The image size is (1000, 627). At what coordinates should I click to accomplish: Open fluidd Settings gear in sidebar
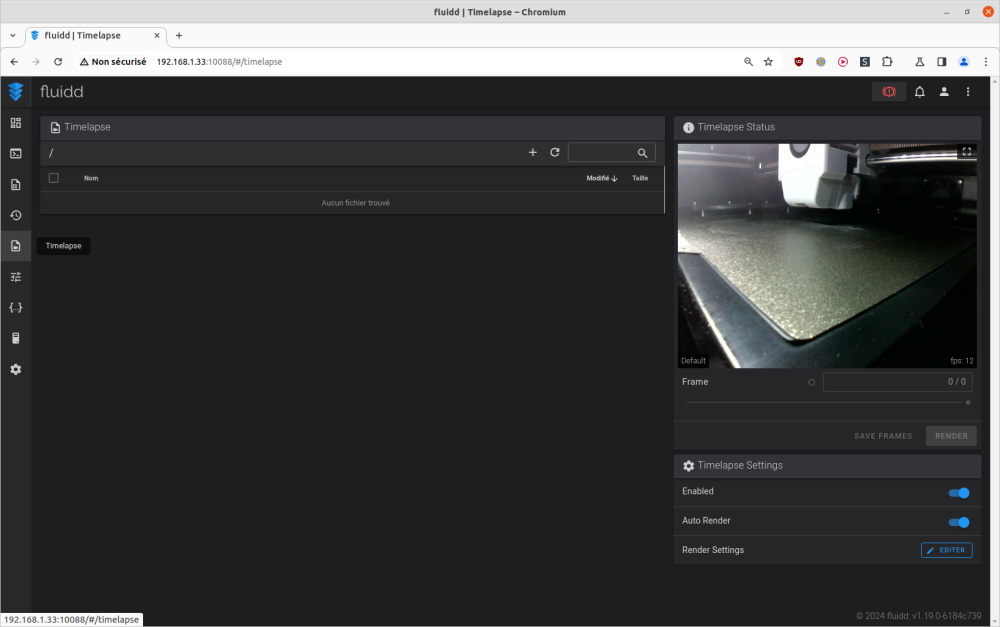(x=16, y=369)
